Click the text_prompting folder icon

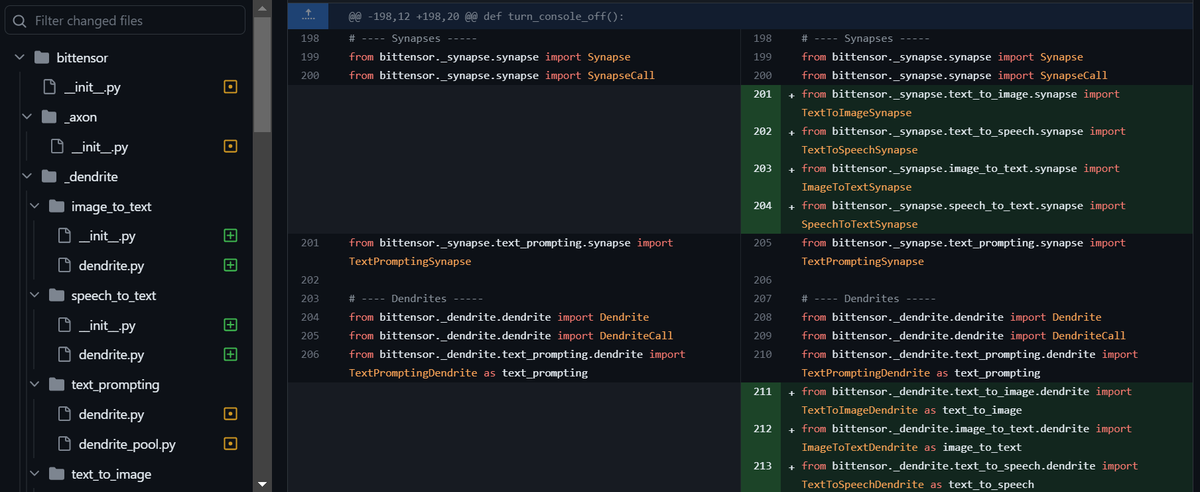coord(57,385)
